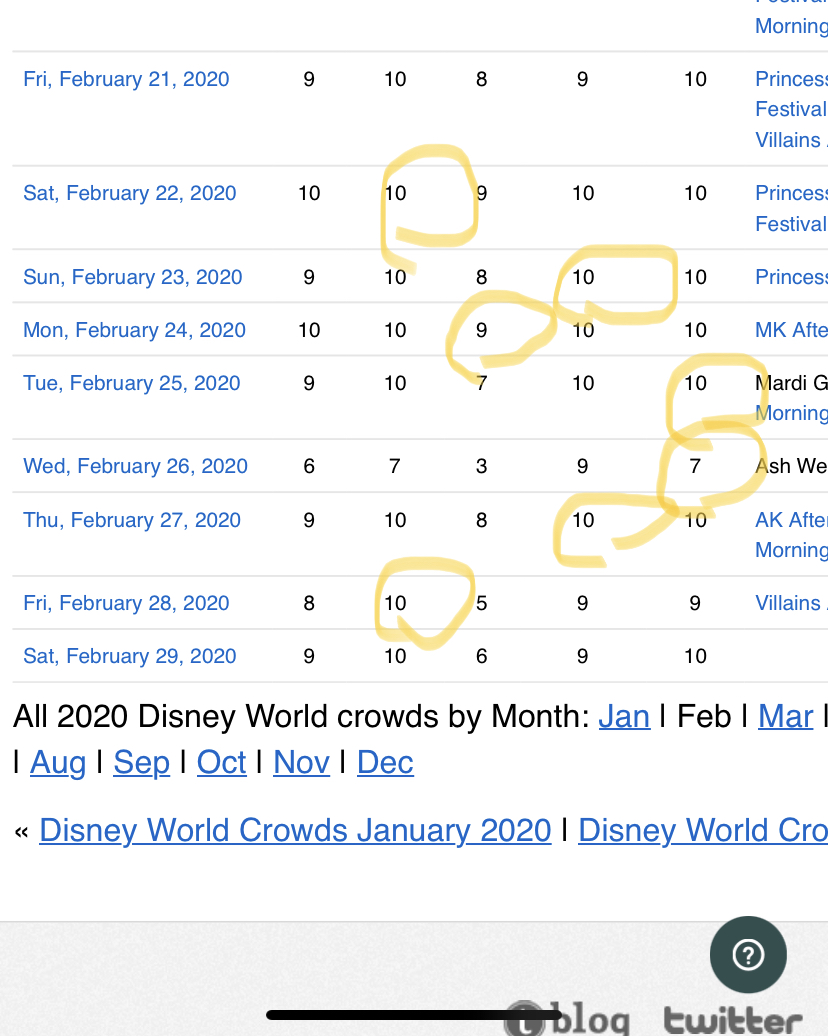Image resolution: width=828 pixels, height=1036 pixels.
Task: Go to the Mar crowds month link
Action: pyautogui.click(x=785, y=716)
